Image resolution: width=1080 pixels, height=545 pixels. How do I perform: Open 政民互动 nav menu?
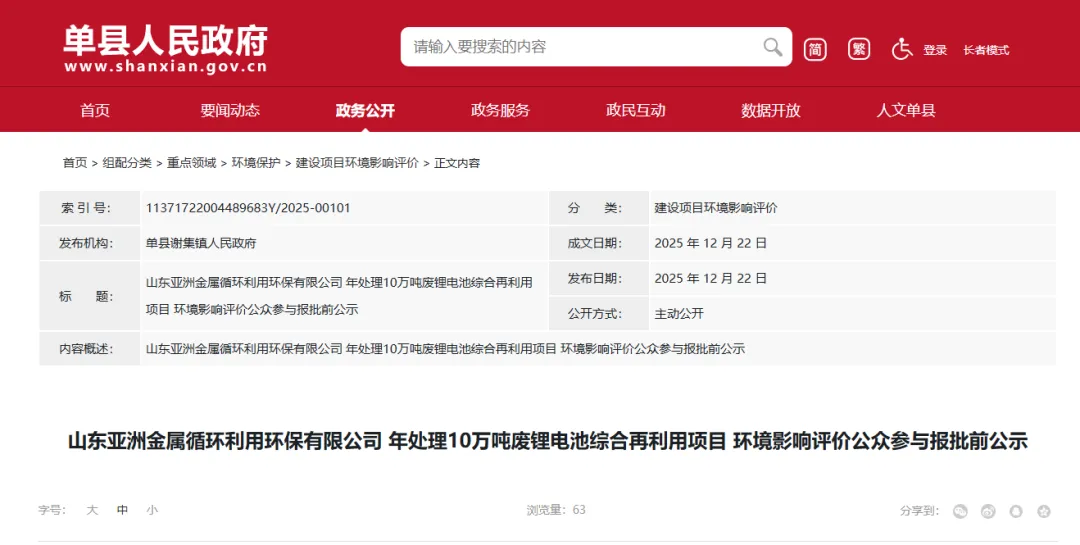636,110
